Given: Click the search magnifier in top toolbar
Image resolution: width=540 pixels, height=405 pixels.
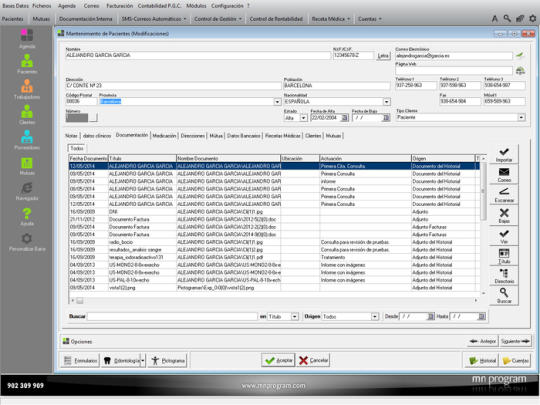Looking at the screenshot, I should 507,19.
